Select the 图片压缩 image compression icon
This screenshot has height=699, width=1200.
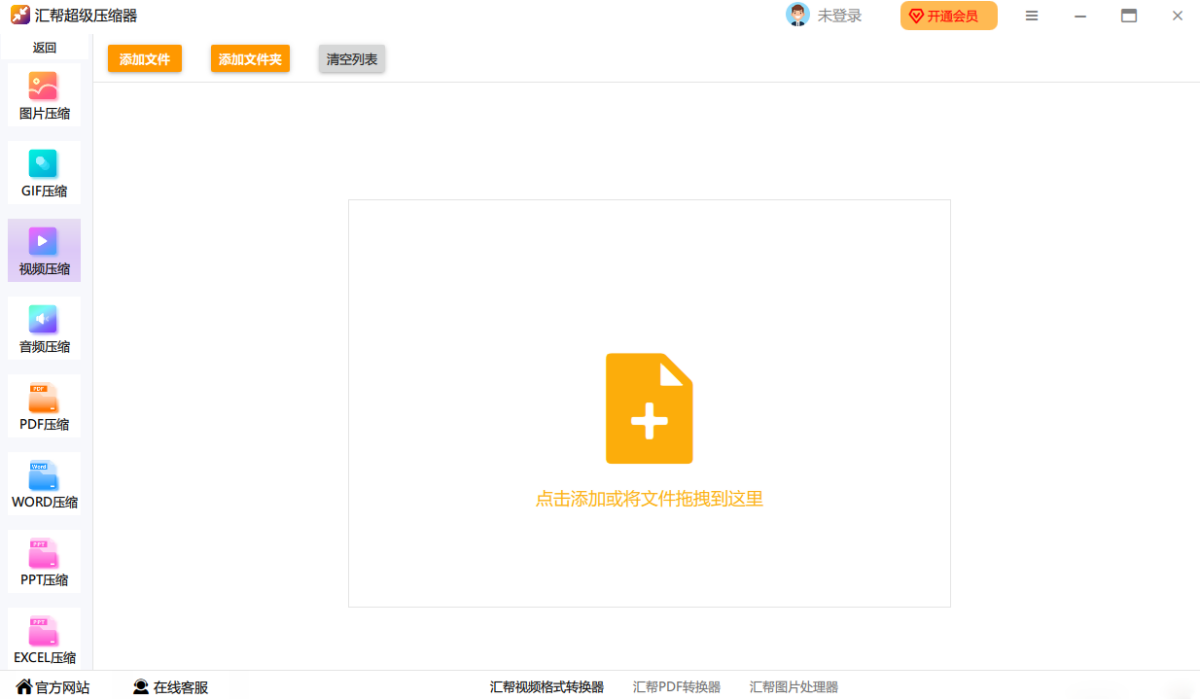(43, 87)
